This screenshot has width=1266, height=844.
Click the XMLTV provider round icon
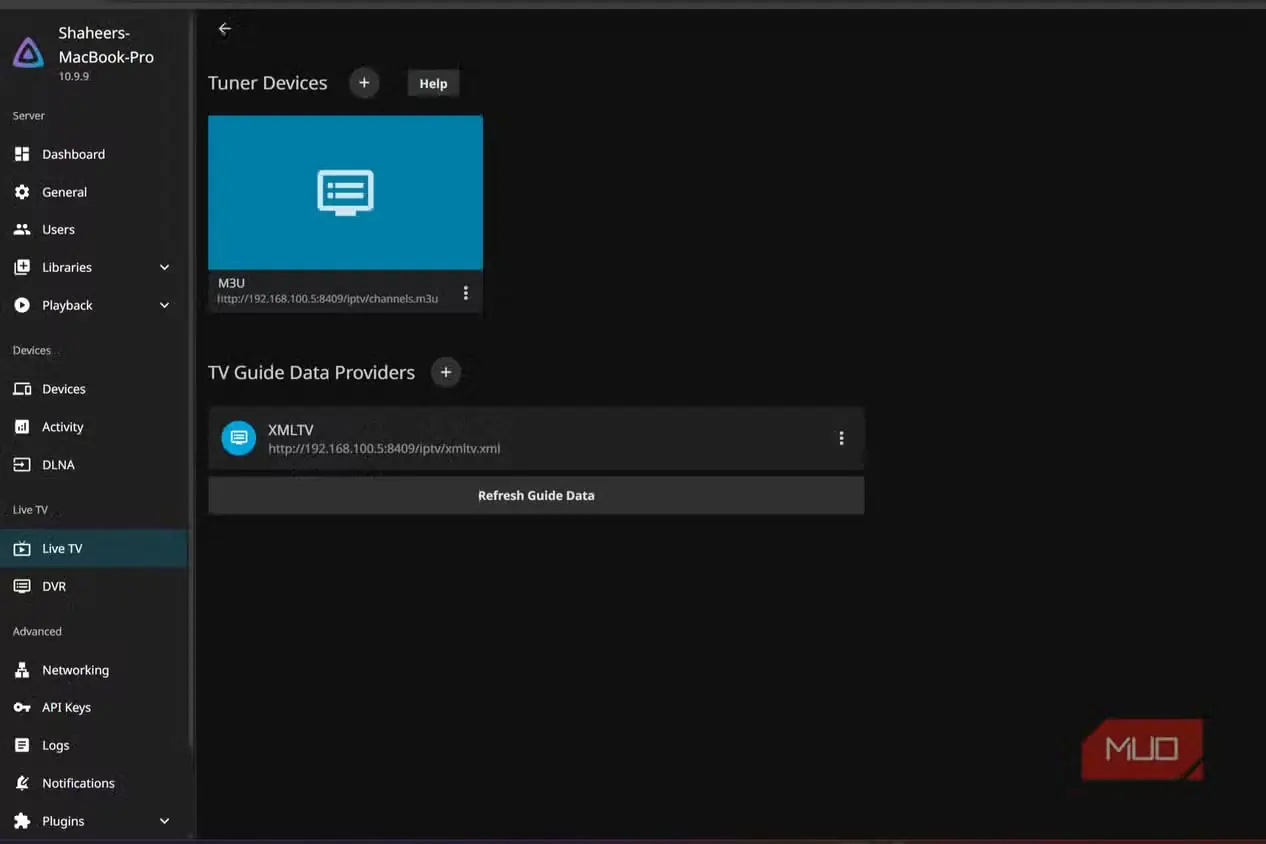238,438
